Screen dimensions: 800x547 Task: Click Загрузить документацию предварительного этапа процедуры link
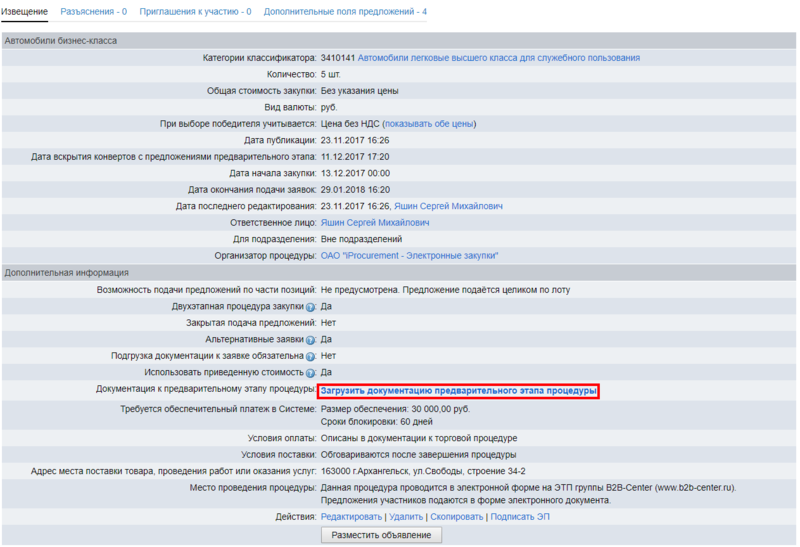point(458,390)
